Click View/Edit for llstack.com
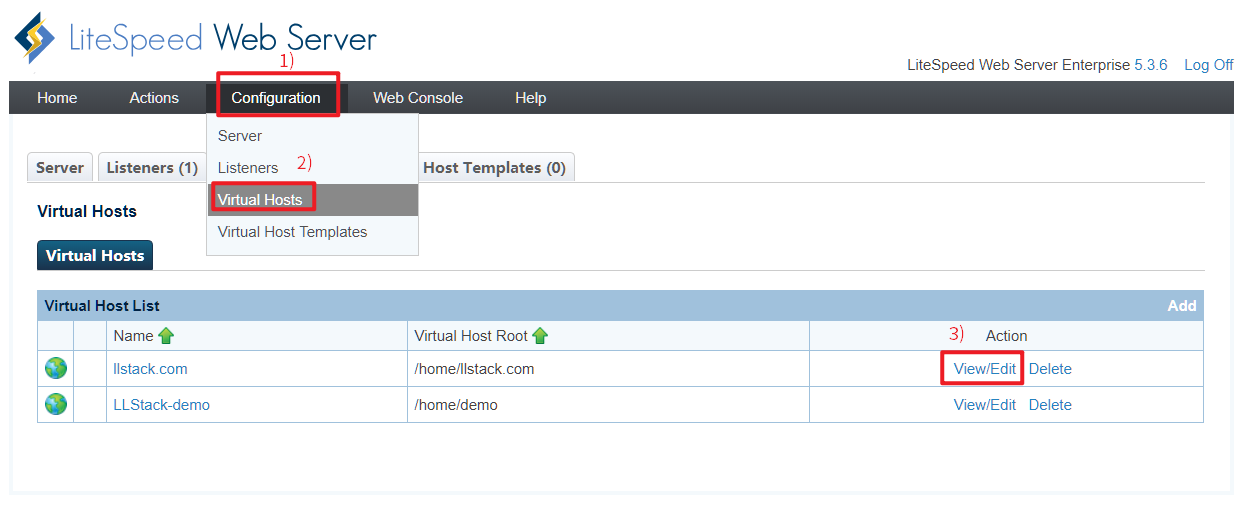The image size is (1254, 519). pyautogui.click(x=984, y=369)
